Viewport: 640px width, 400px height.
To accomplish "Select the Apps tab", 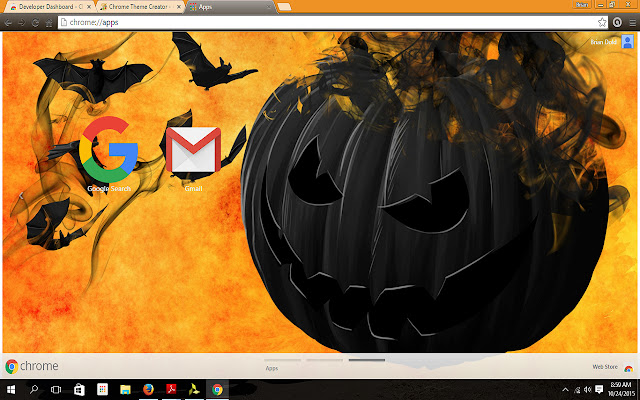I will (x=229, y=7).
